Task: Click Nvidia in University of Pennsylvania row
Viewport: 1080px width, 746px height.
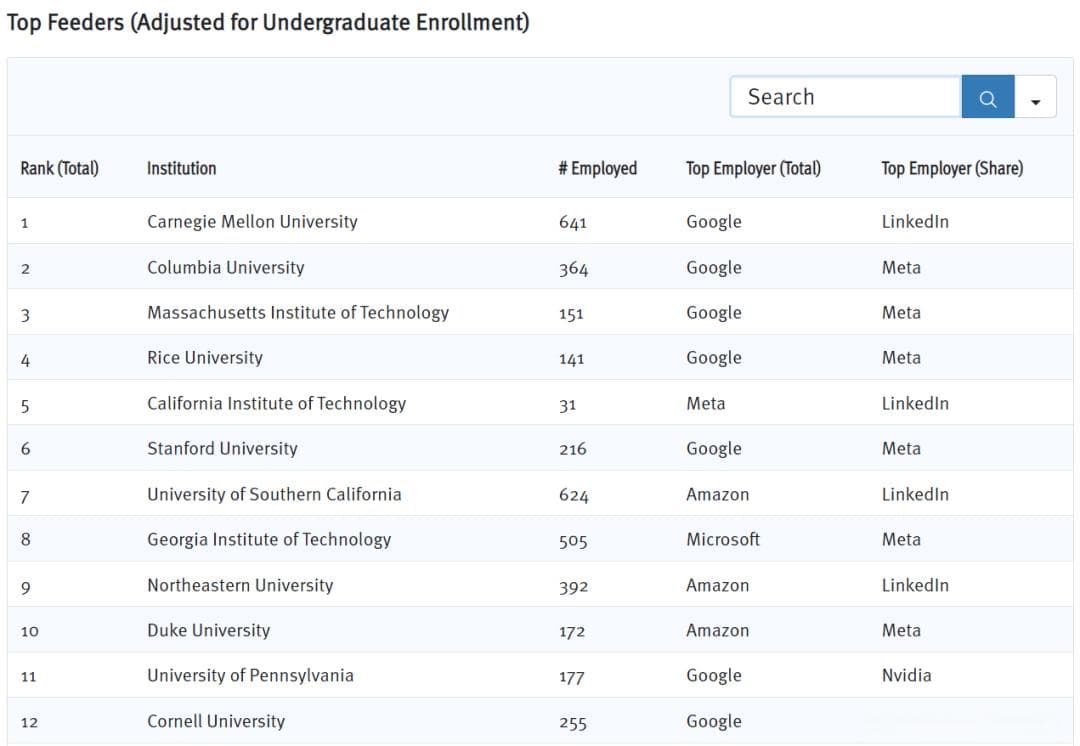Action: [906, 676]
